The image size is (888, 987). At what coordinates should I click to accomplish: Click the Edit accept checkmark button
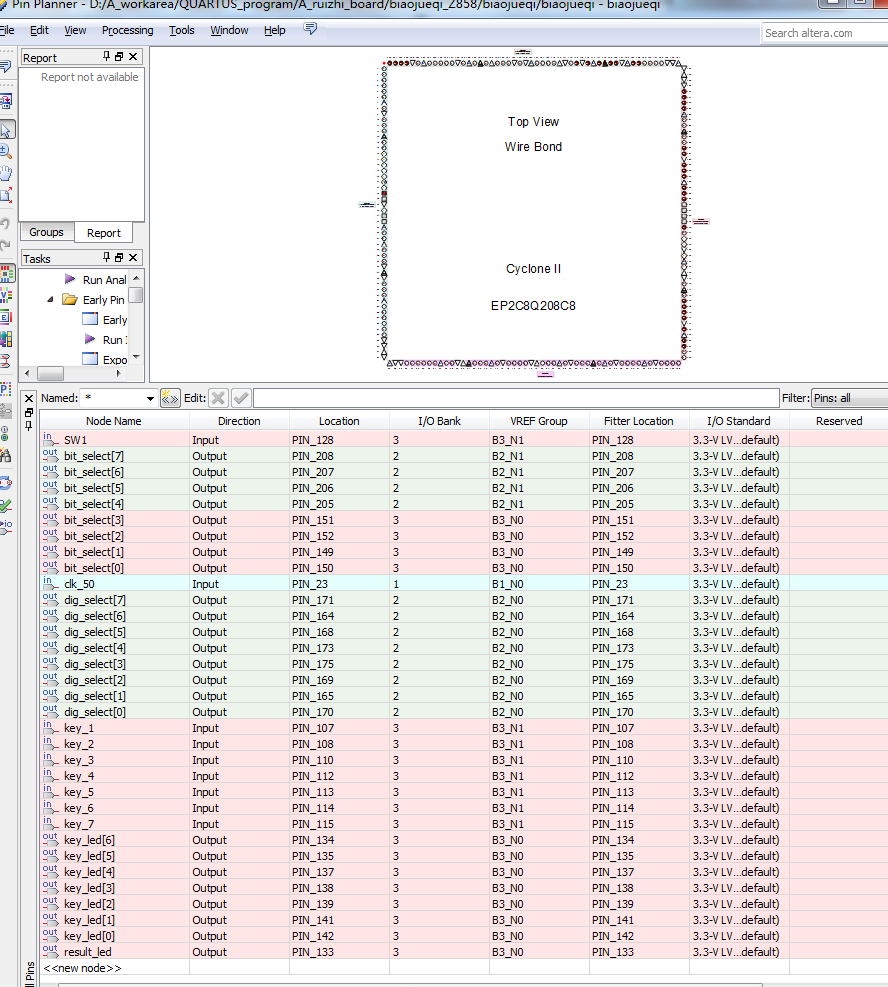[241, 398]
